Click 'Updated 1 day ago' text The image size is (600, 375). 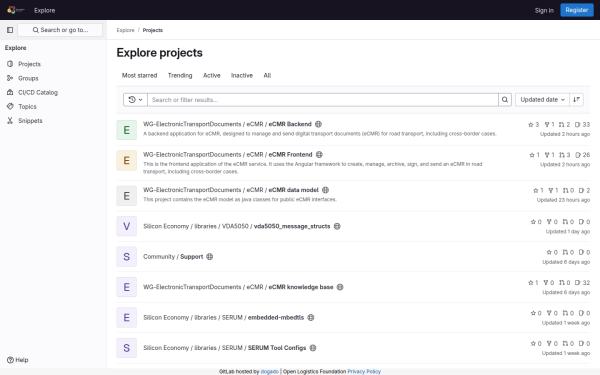[568, 232]
